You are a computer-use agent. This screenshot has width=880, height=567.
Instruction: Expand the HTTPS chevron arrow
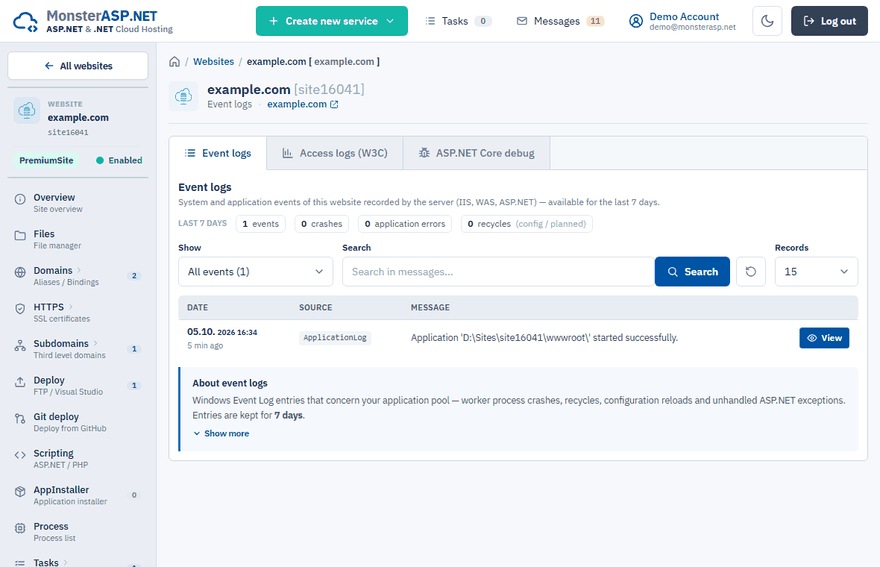[x=71, y=307]
